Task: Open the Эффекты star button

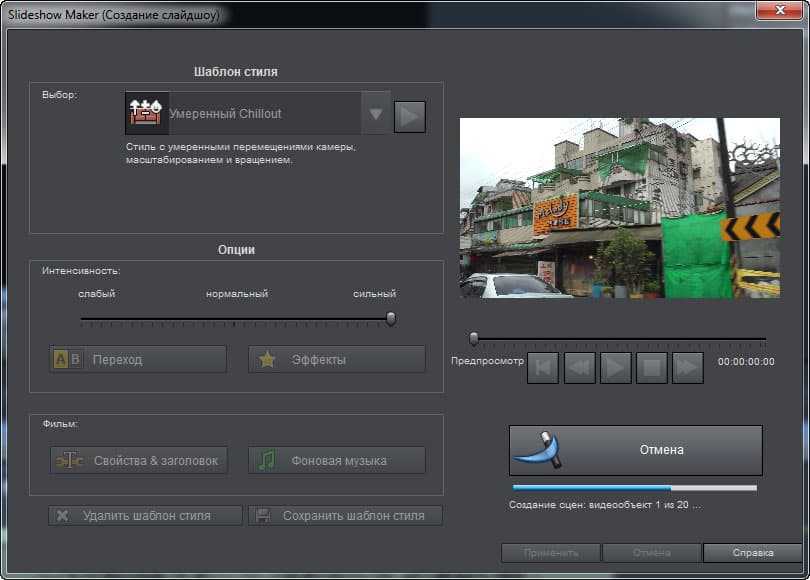Action: (x=337, y=359)
